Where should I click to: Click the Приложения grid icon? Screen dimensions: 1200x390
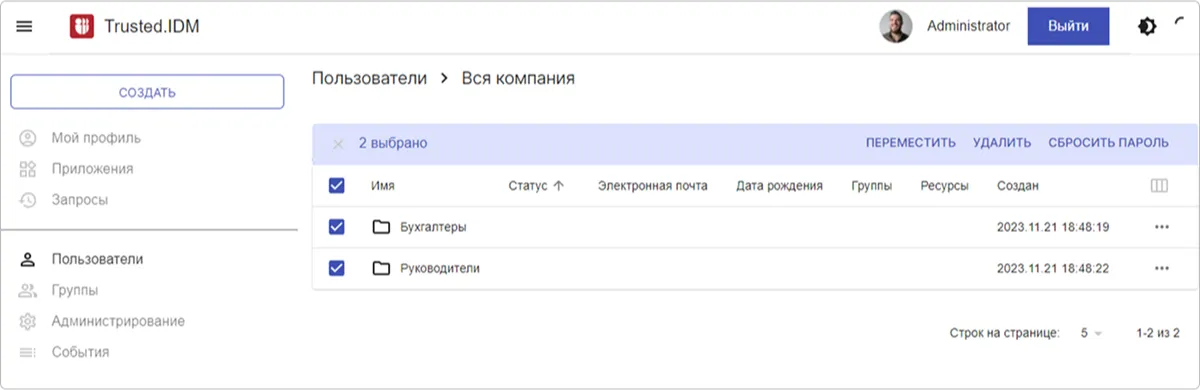28,169
